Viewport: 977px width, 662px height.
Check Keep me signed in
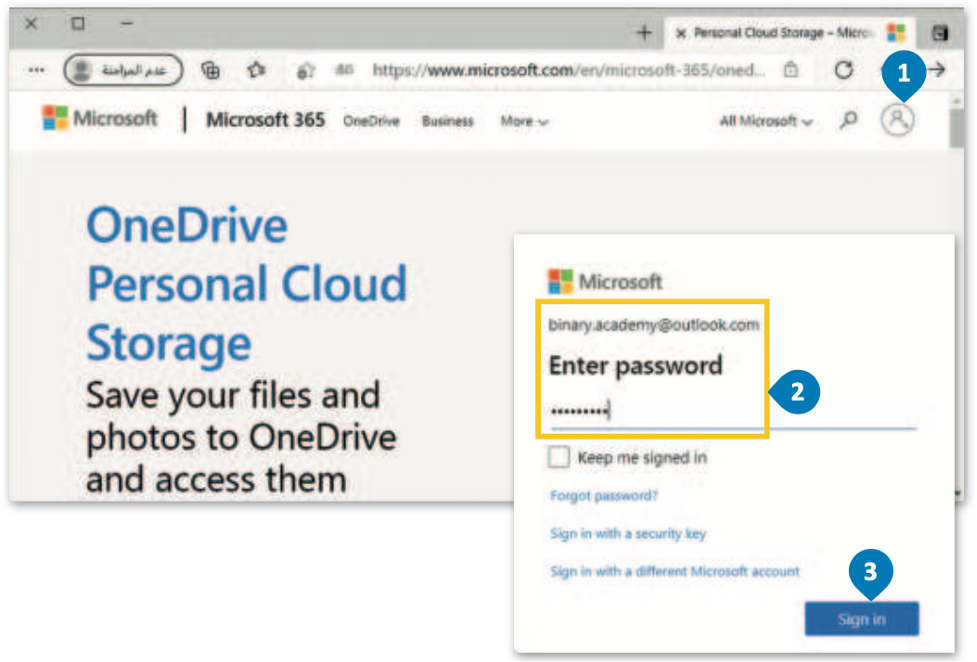pos(559,457)
